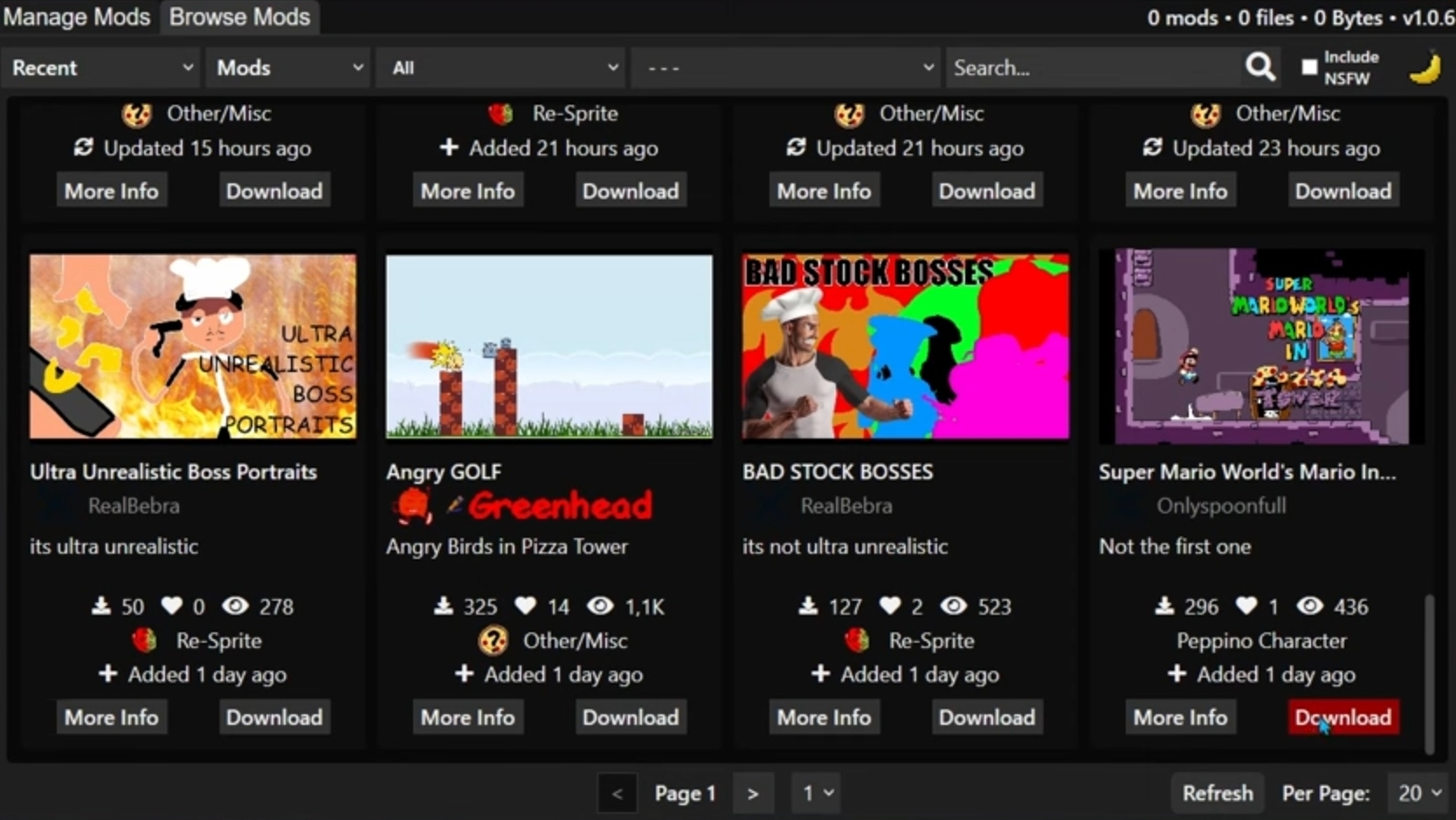Click Download on Updated 23 hours ago card
Viewport: 1456px width, 820px height.
tap(1343, 190)
